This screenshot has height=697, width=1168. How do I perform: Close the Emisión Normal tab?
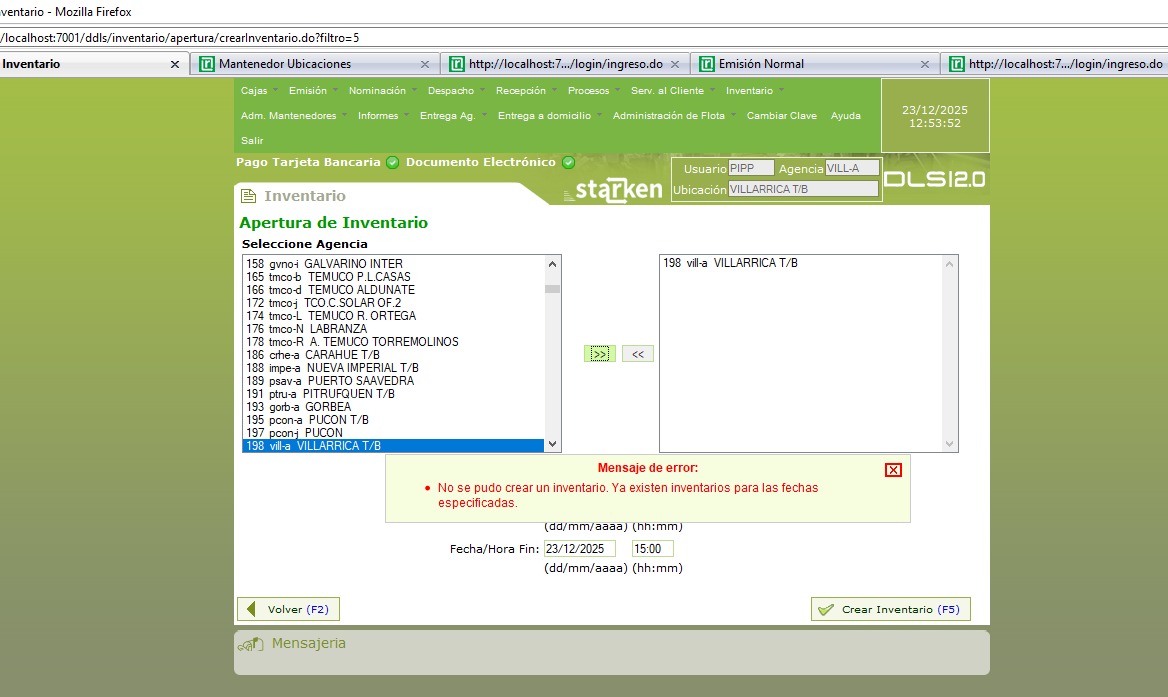tap(924, 64)
